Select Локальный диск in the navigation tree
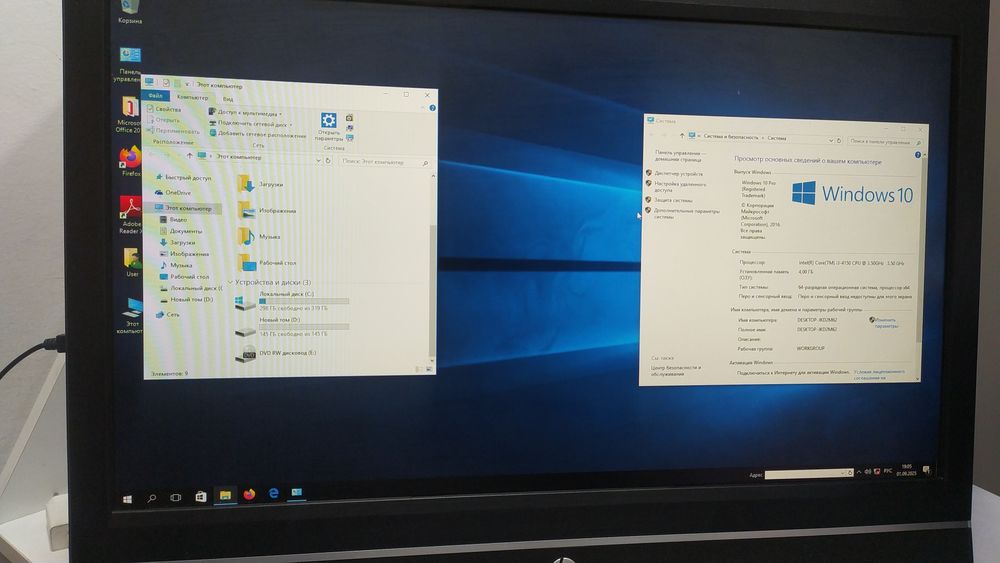 click(x=191, y=288)
